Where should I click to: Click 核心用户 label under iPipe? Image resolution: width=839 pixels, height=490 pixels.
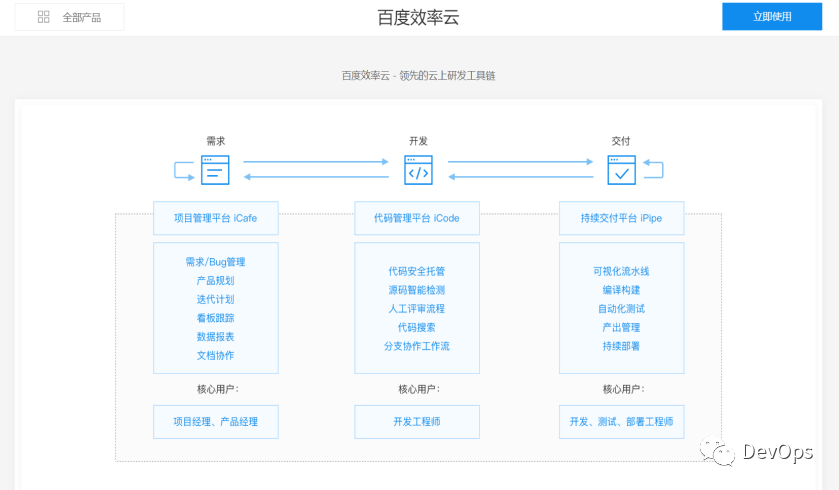pyautogui.click(x=623, y=389)
